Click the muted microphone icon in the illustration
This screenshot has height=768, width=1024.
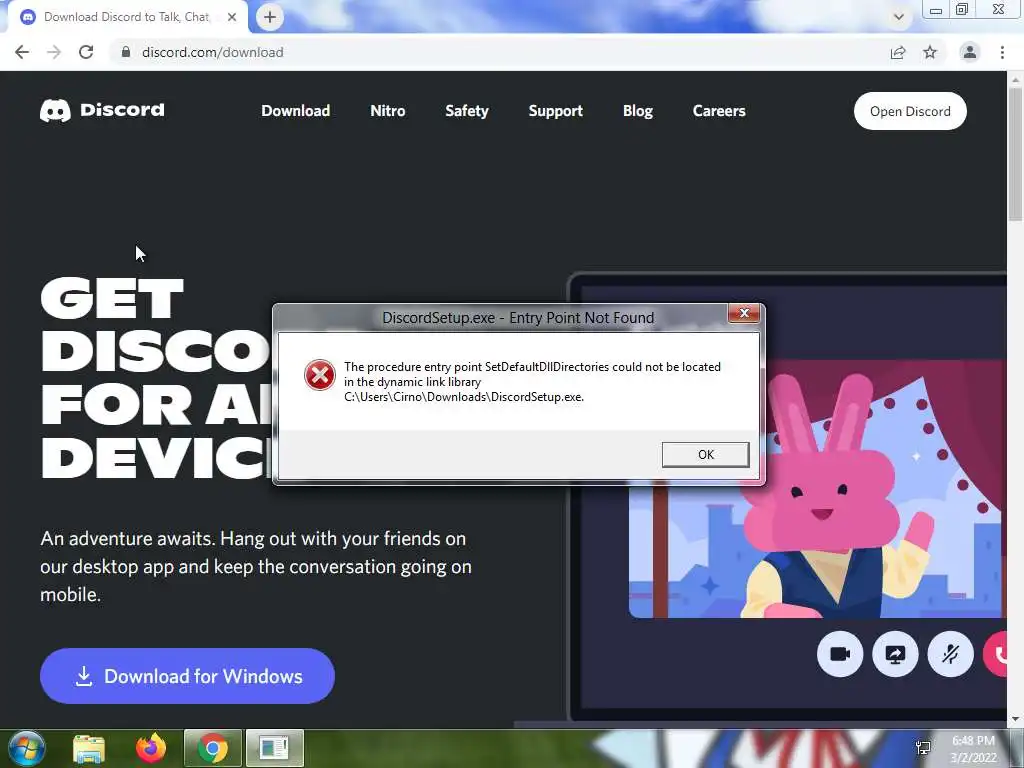pos(950,654)
